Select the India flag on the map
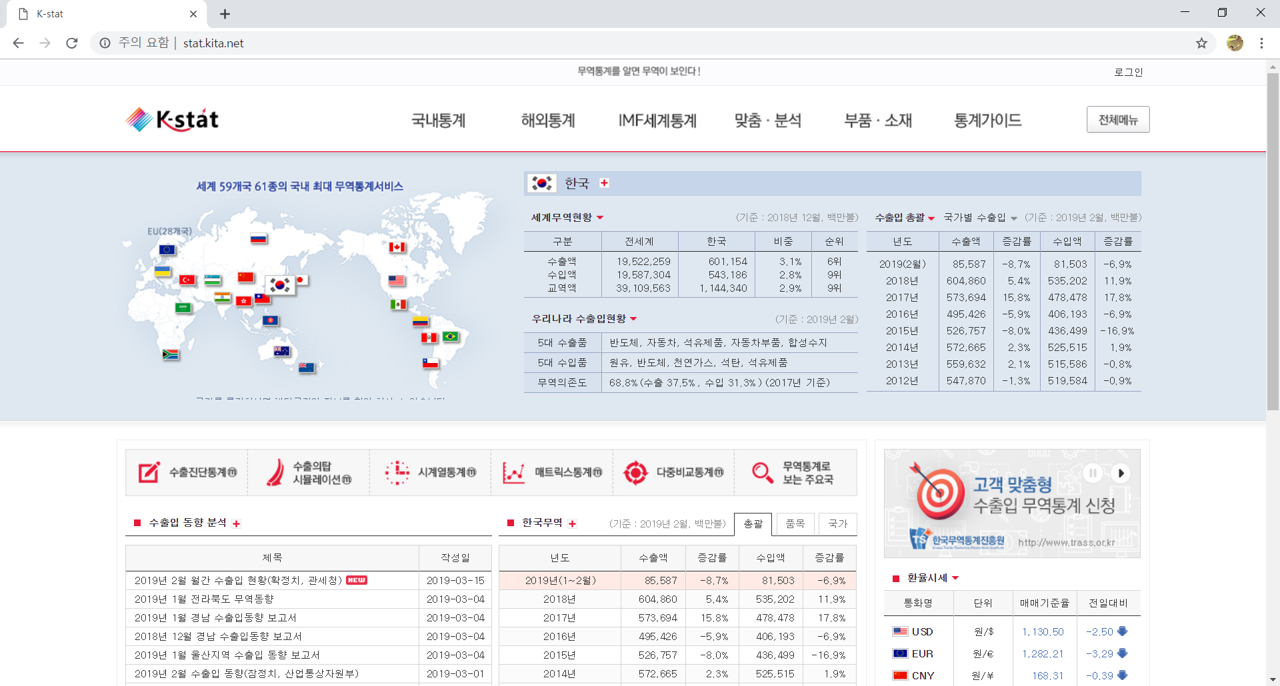 point(222,298)
